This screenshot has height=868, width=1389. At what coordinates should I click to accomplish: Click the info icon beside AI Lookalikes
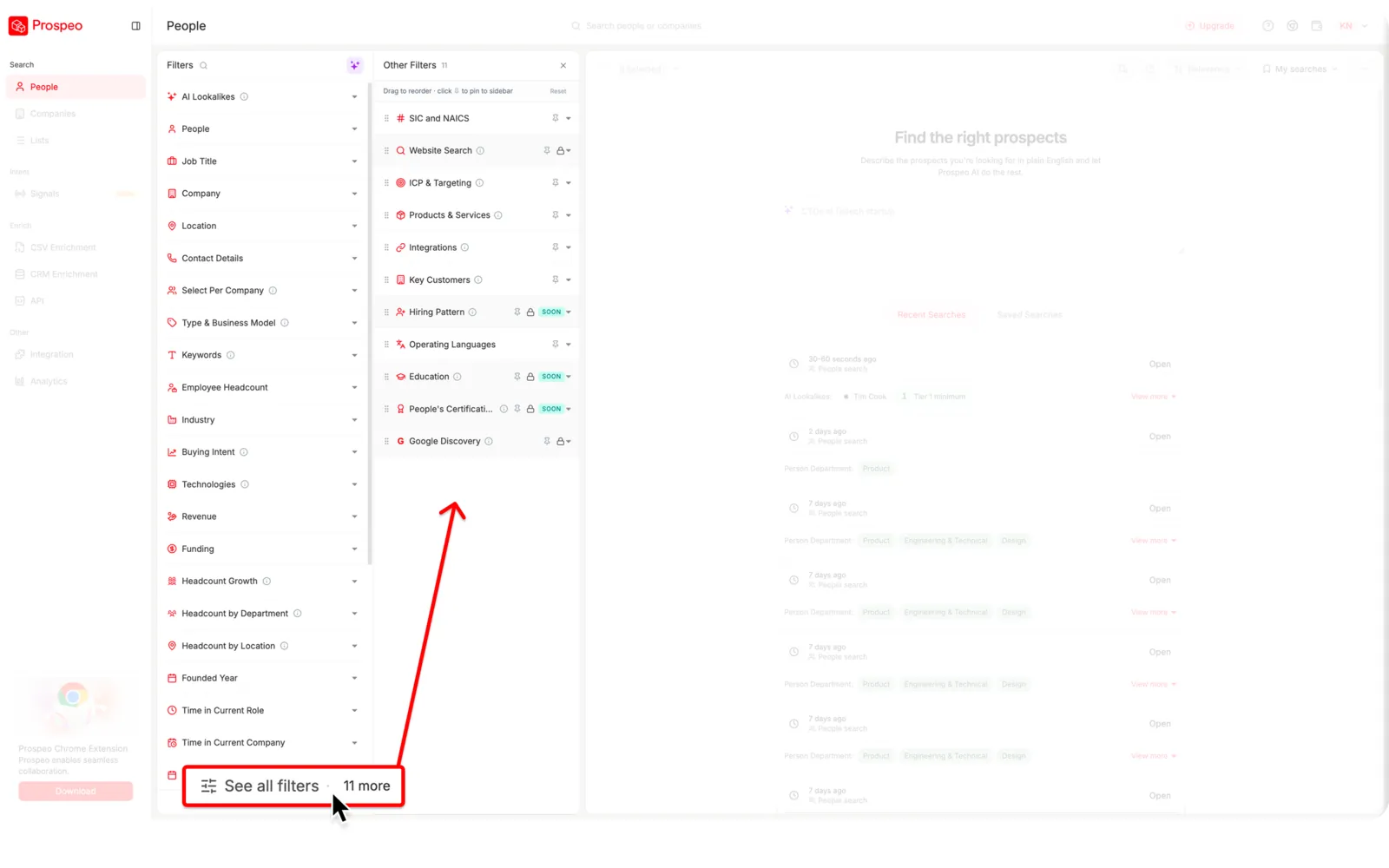[x=244, y=97]
